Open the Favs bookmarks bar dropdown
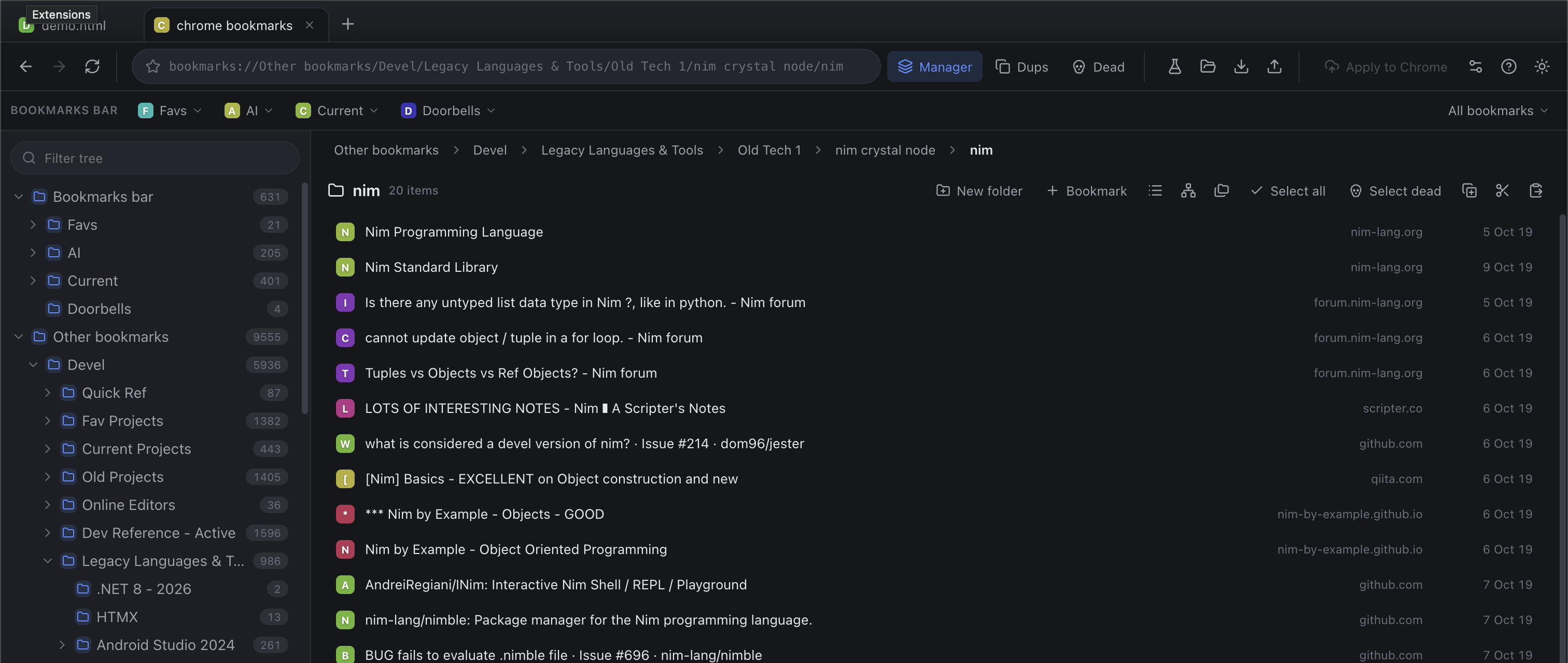The height and width of the screenshot is (663, 1568). (x=170, y=110)
